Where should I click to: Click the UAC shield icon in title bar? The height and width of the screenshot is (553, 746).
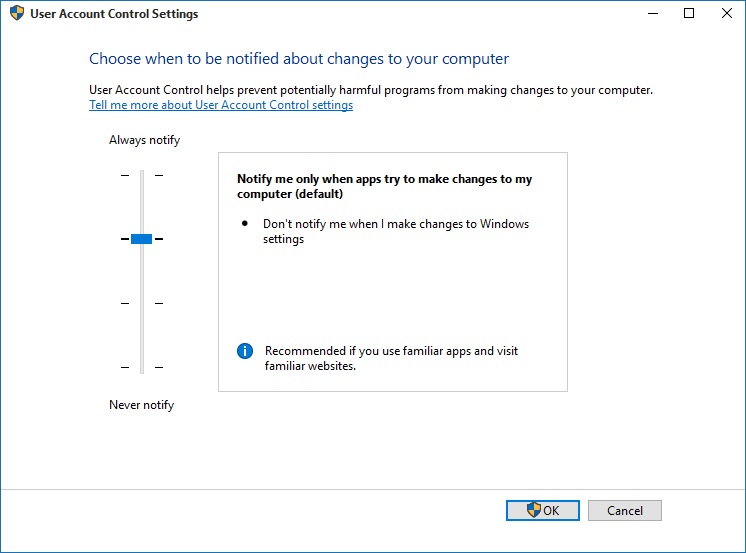tap(17, 13)
